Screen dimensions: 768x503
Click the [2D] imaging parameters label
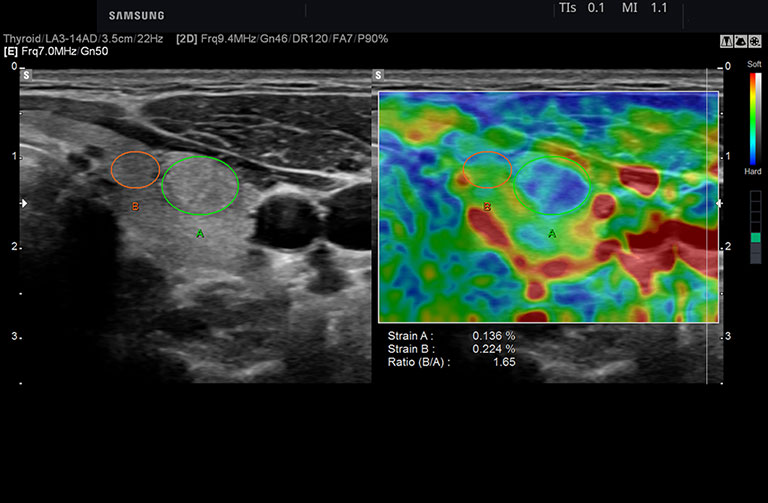click(282, 39)
